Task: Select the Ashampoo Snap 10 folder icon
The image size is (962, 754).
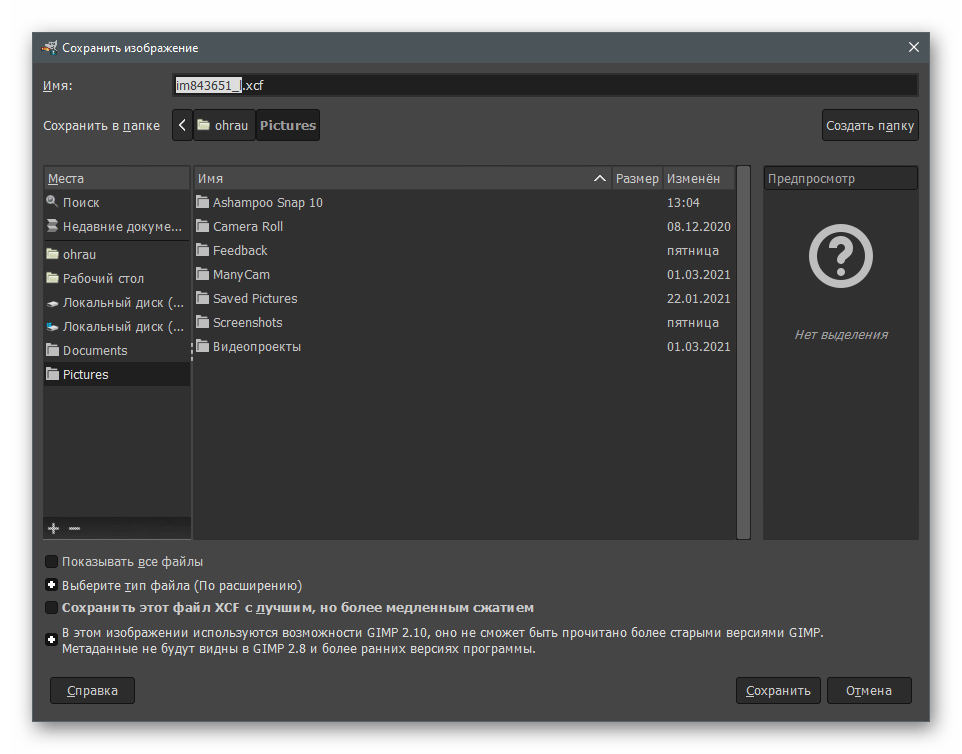Action: click(x=204, y=202)
